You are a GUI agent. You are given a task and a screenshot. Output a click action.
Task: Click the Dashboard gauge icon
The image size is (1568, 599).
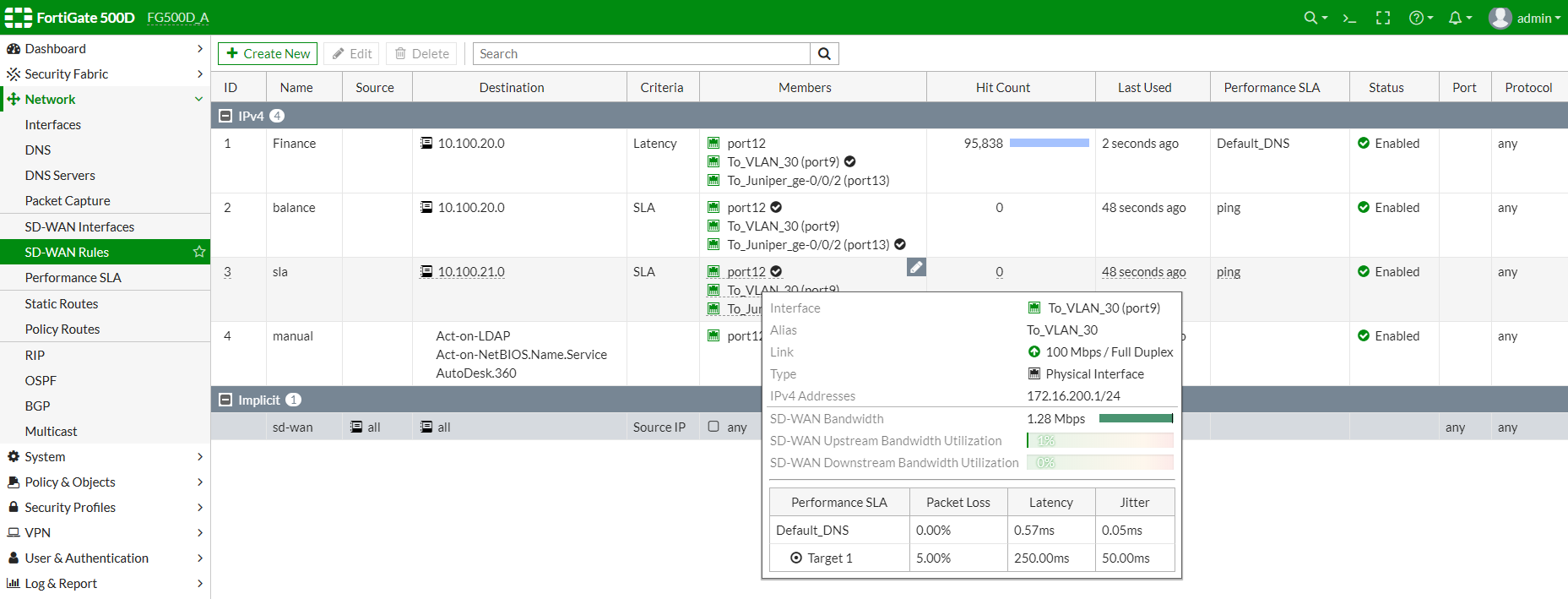14,49
